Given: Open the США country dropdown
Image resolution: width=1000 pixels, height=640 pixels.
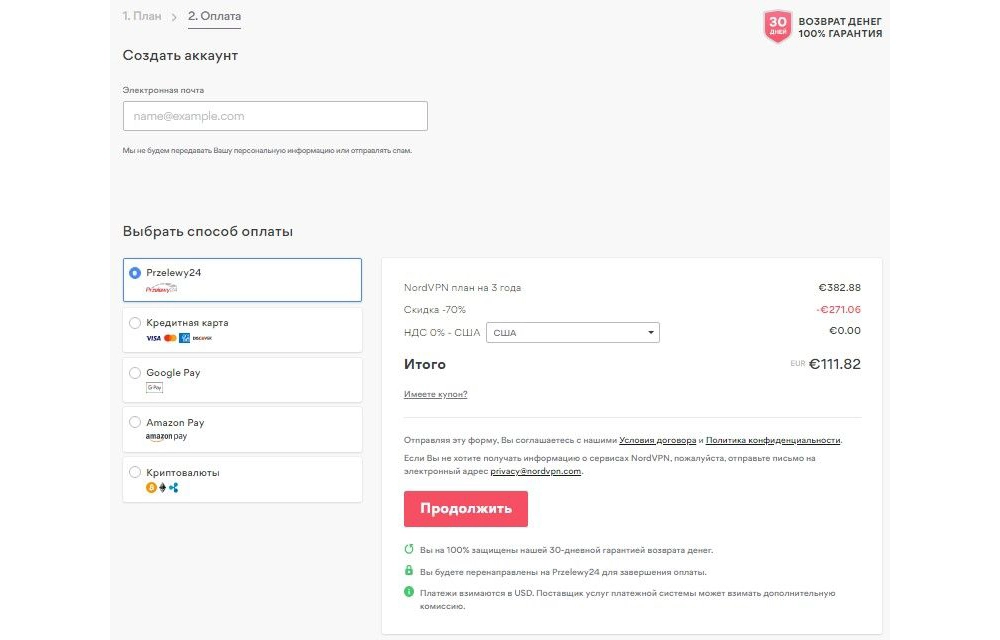Looking at the screenshot, I should coord(572,333).
